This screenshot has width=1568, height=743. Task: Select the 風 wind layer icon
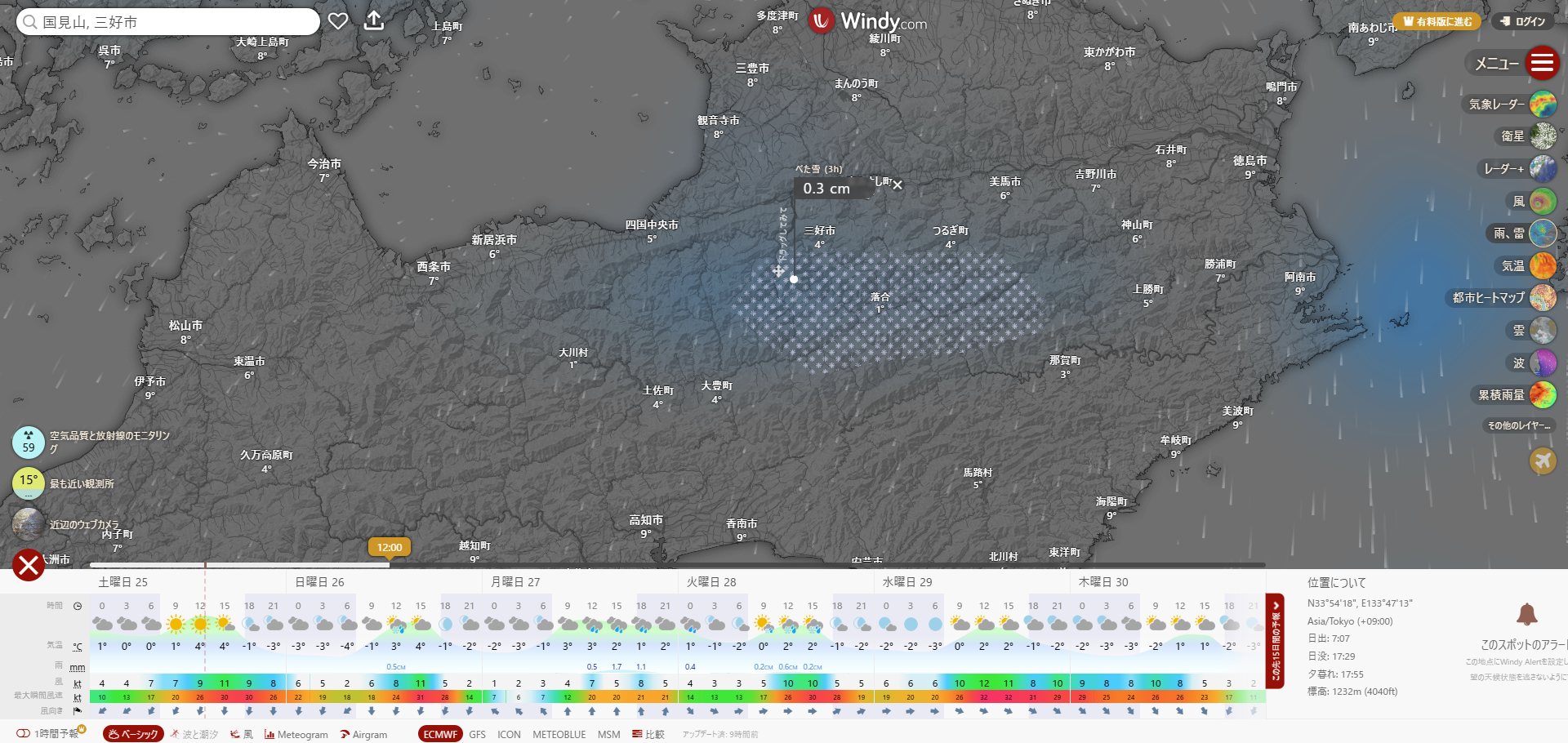(1543, 201)
